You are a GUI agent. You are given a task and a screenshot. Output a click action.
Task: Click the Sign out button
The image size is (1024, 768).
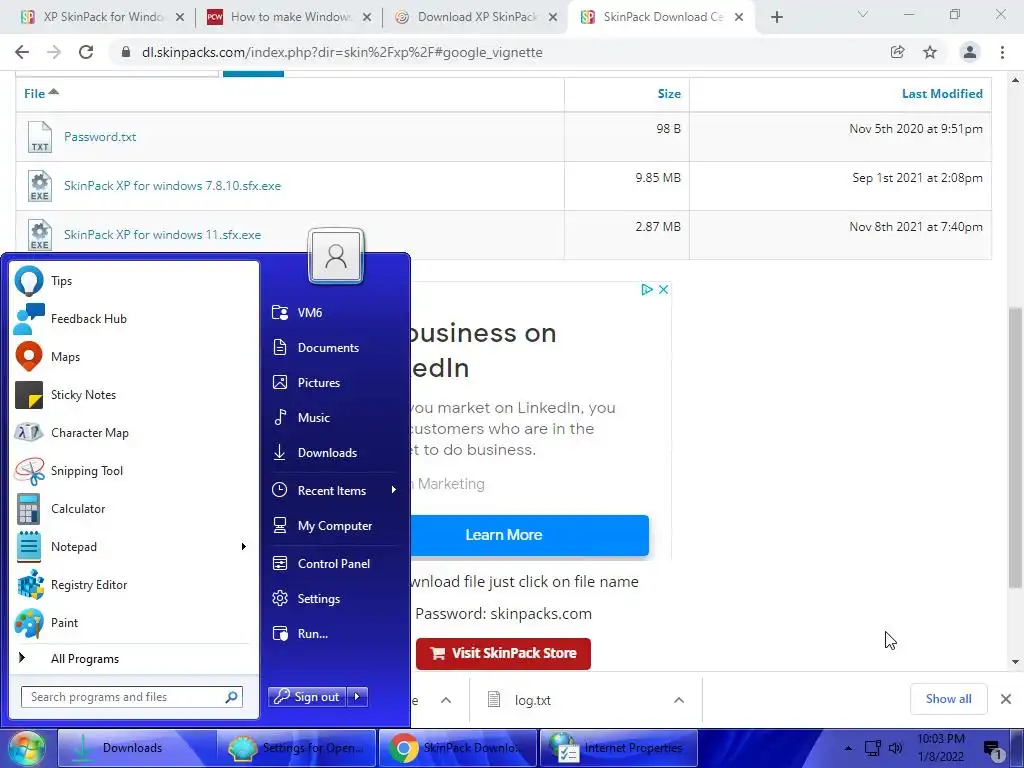click(x=308, y=697)
